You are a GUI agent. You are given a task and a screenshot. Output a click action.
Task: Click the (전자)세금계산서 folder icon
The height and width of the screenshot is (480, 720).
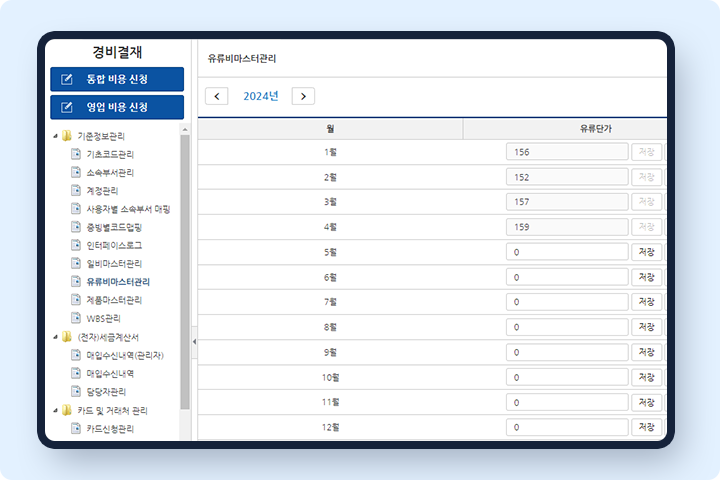(67, 337)
